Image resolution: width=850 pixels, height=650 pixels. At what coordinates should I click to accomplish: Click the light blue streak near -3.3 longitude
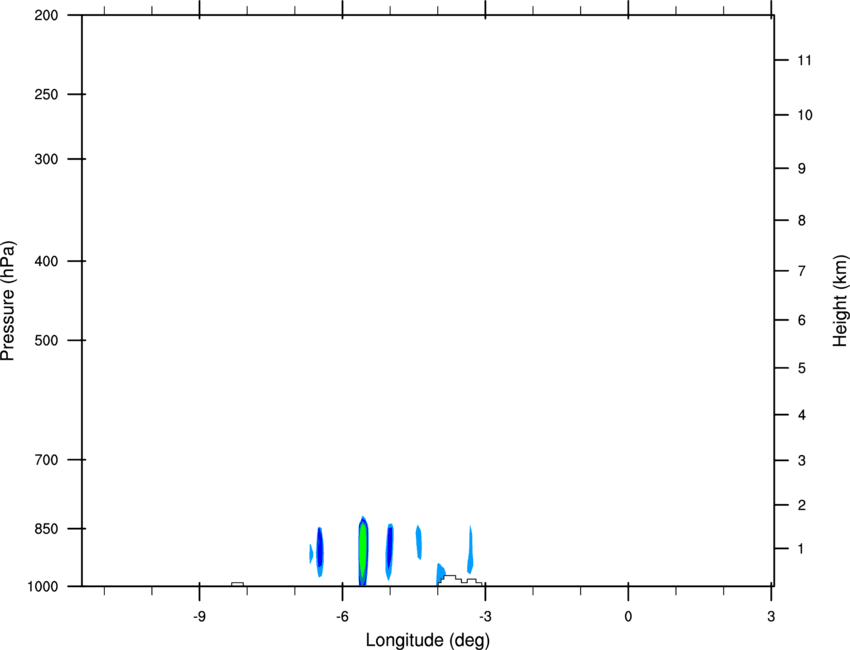[x=470, y=550]
